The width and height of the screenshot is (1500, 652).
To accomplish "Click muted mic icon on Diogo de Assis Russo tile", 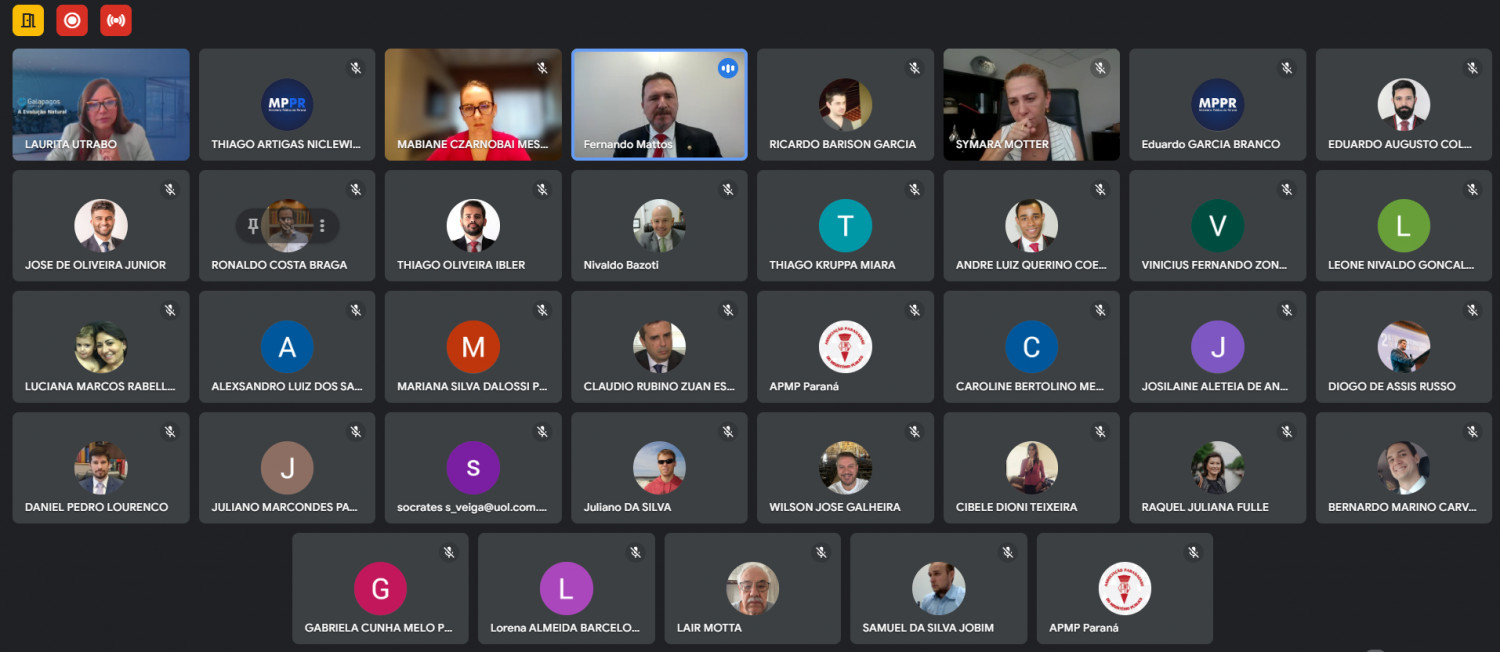I will 1472,310.
